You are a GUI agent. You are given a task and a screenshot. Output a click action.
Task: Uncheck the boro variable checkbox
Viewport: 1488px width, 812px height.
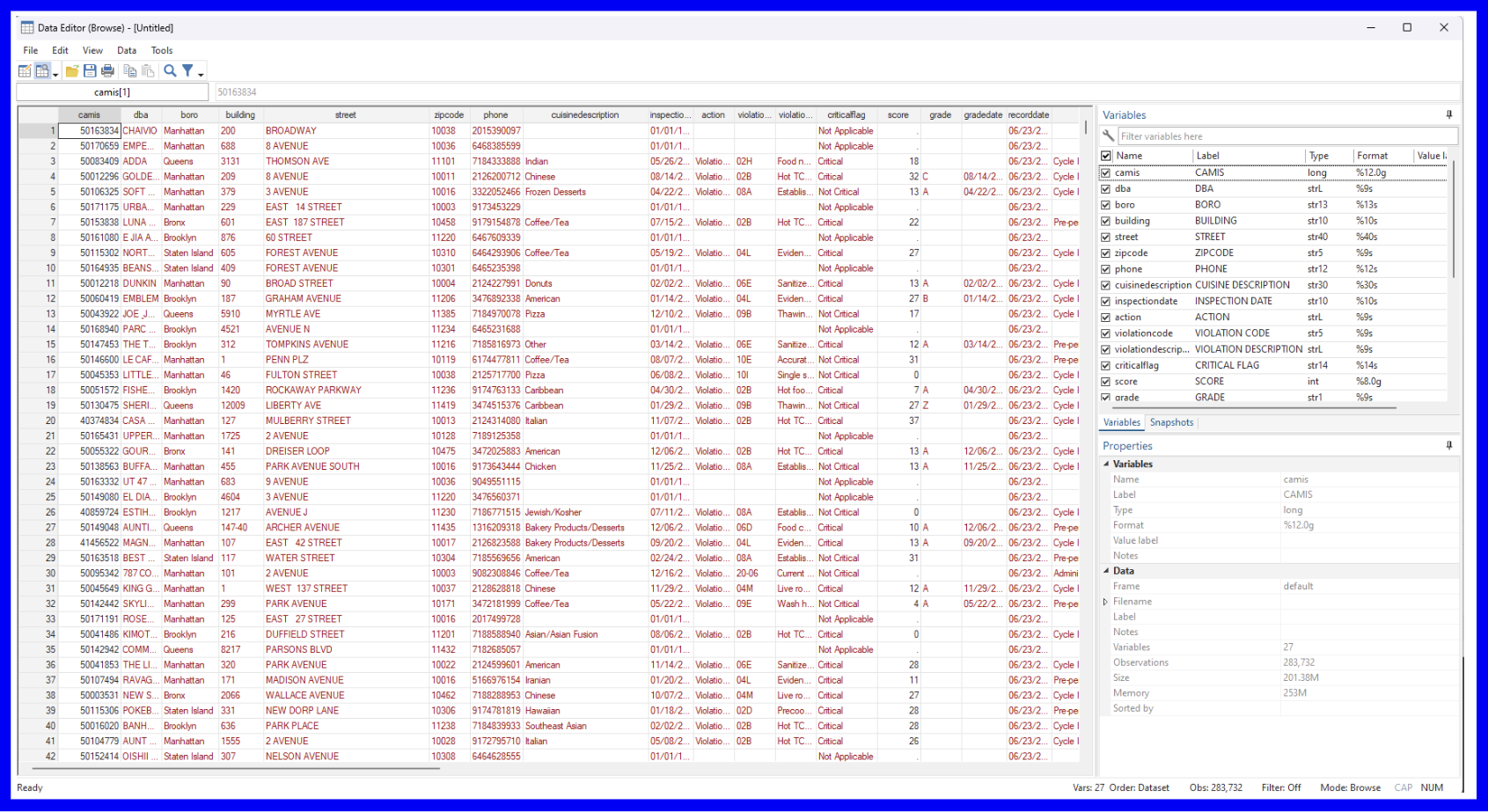tap(1106, 205)
